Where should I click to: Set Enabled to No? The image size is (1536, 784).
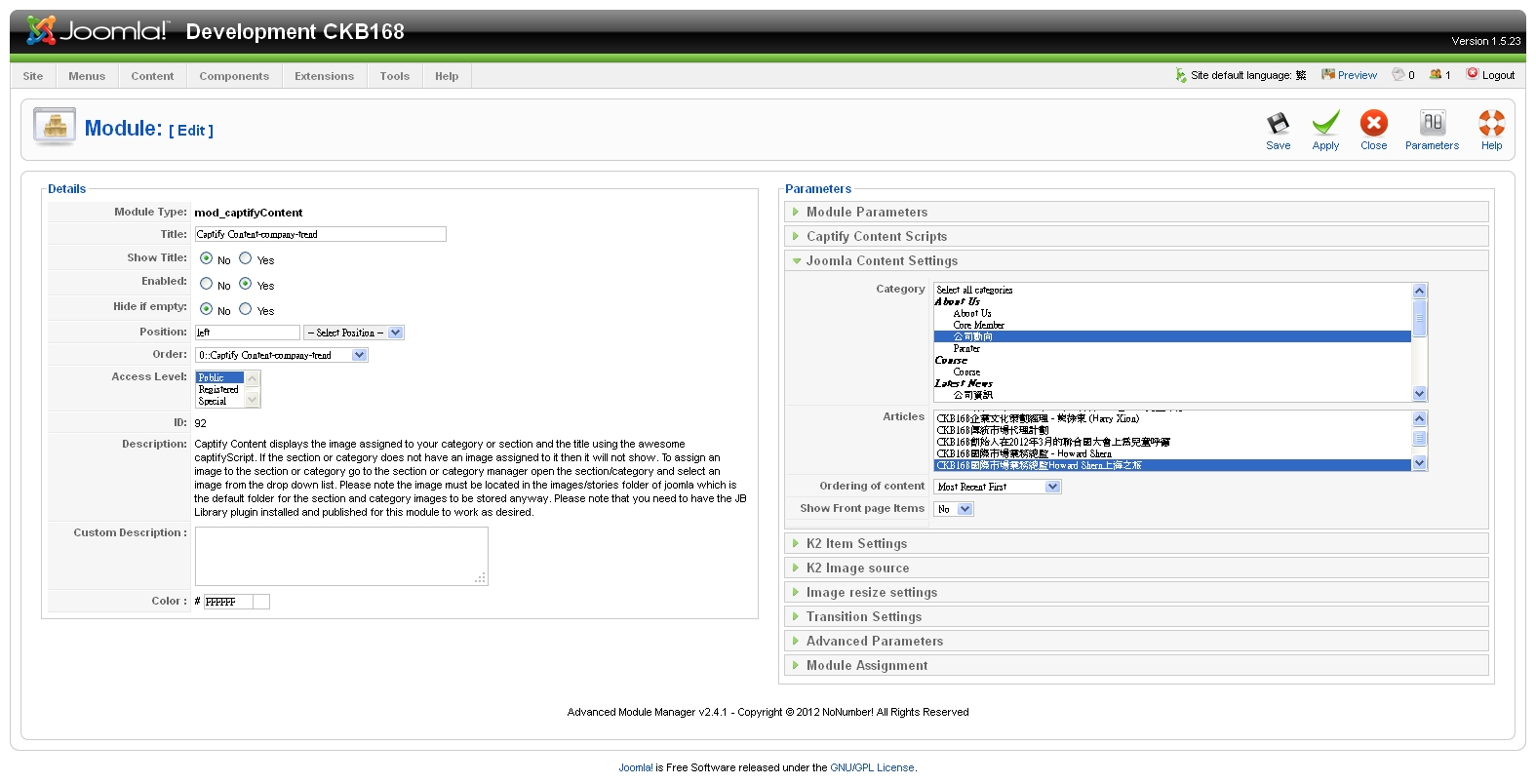click(206, 284)
